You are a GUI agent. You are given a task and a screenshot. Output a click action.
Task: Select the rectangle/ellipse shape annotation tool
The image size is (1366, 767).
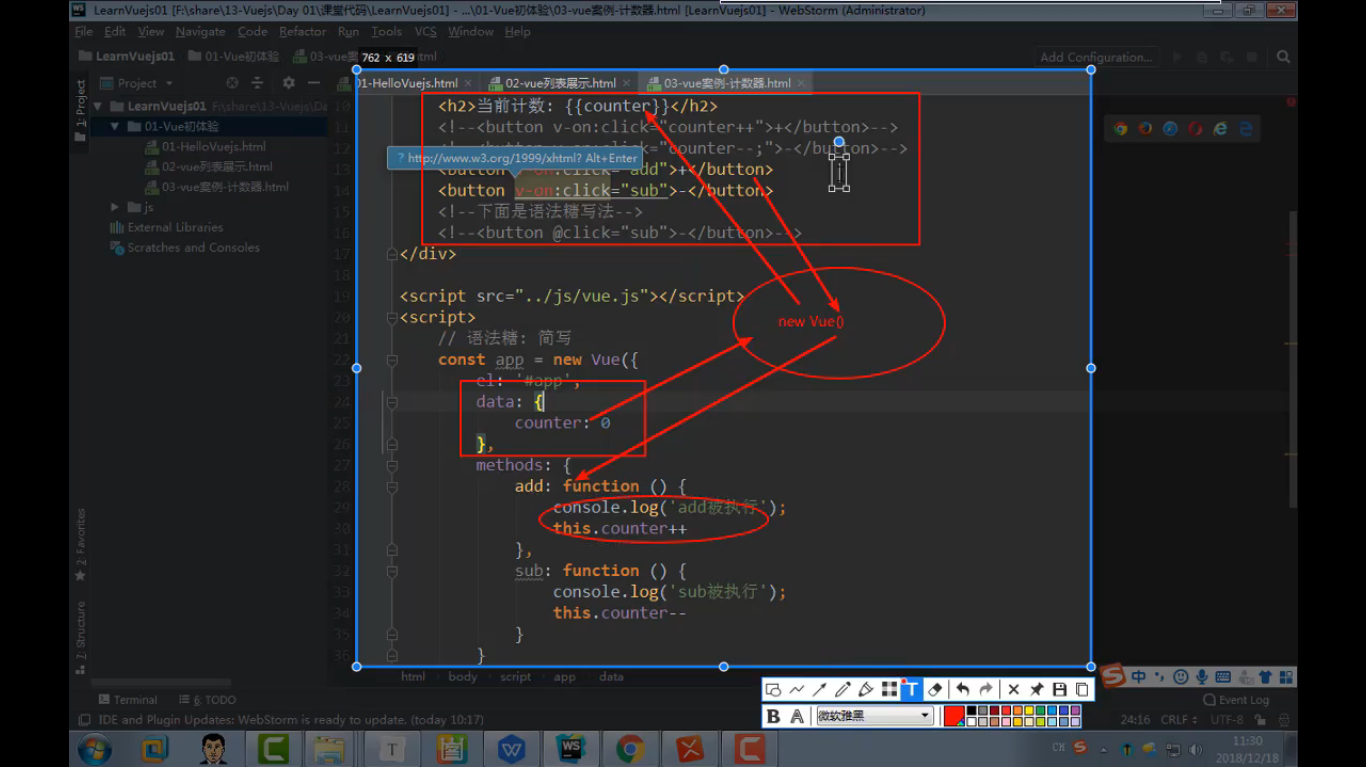point(773,690)
